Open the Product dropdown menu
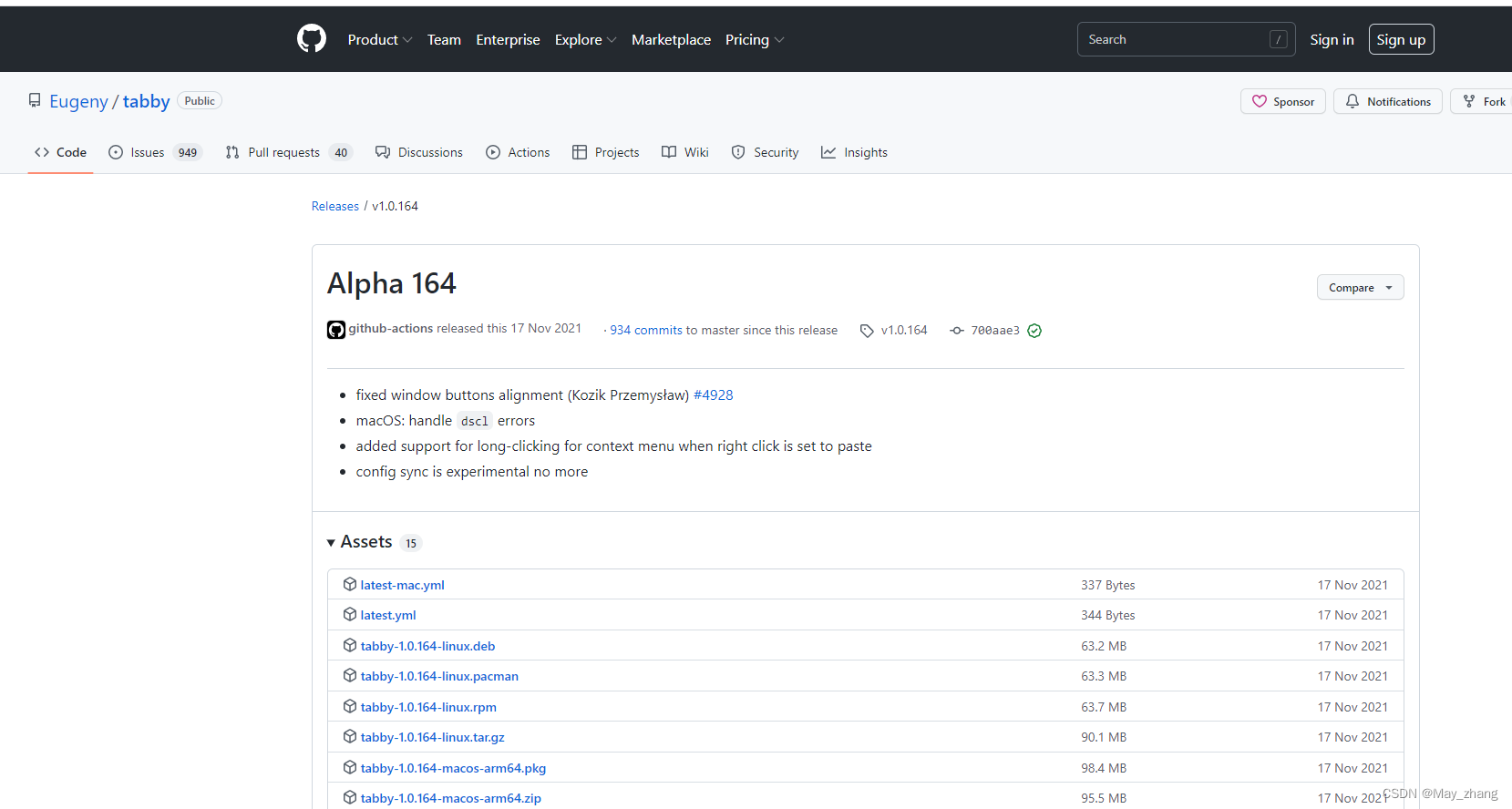This screenshot has height=809, width=1512. (x=380, y=40)
